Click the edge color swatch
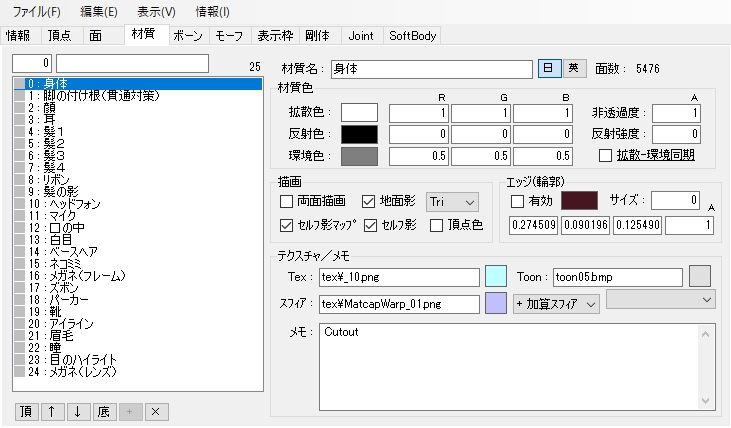 (x=579, y=200)
